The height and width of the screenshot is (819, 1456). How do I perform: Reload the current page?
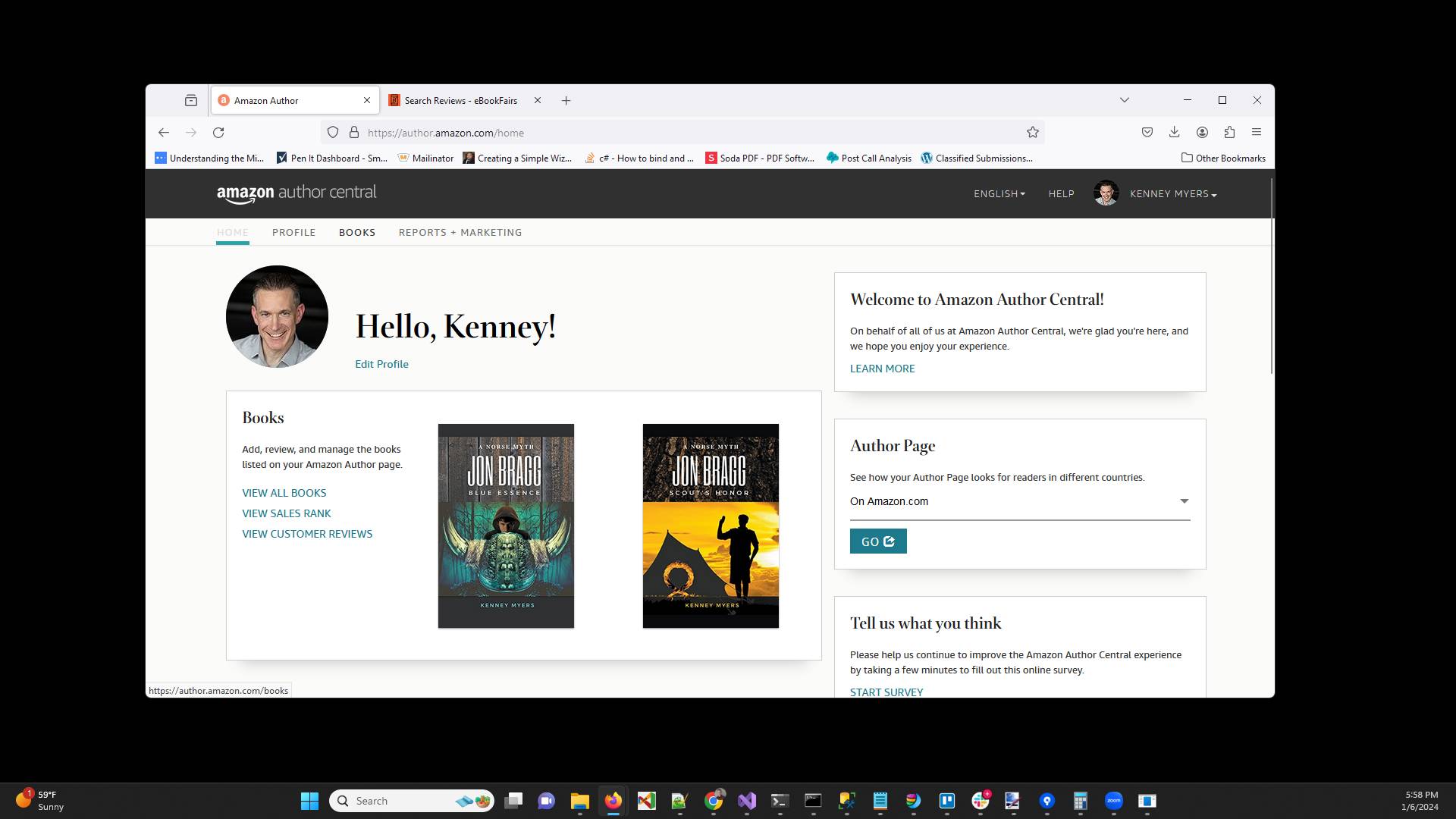pyautogui.click(x=219, y=133)
